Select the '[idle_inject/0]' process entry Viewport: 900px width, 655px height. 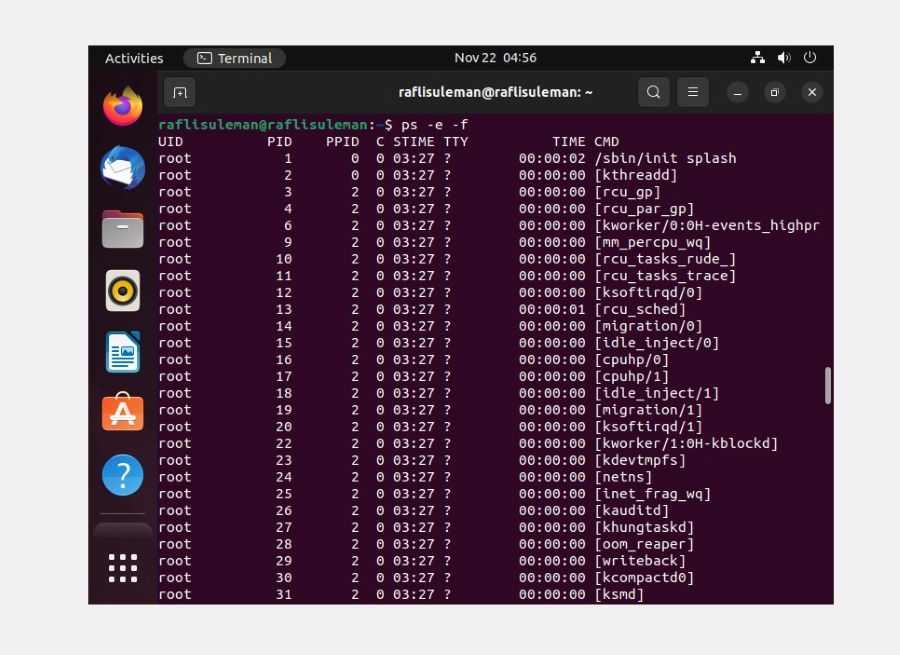pyautogui.click(x=657, y=343)
